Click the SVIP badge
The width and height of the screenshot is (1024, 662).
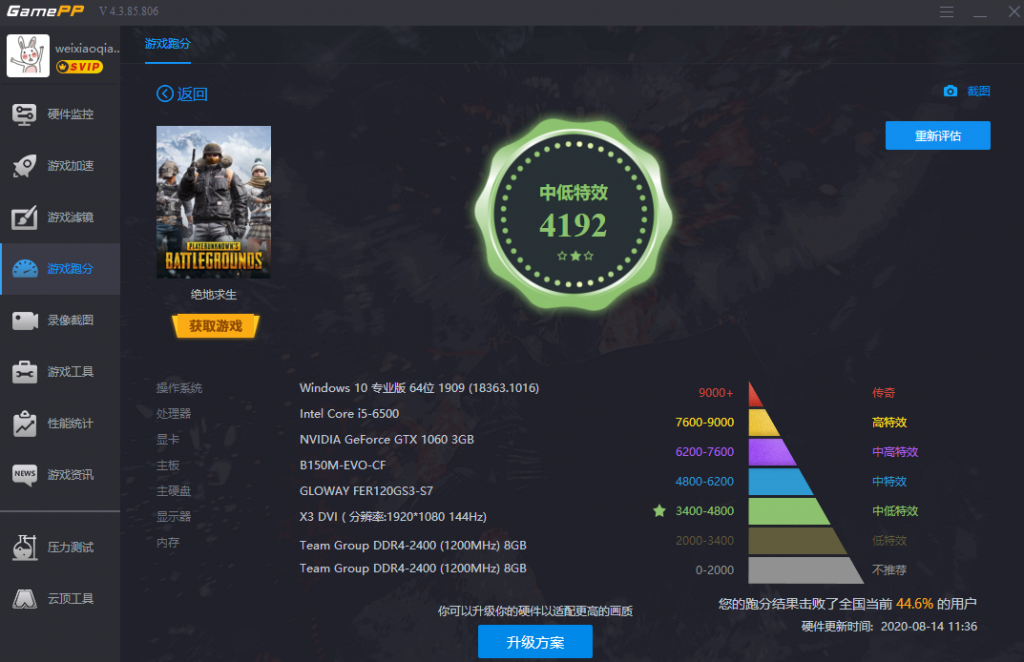(x=79, y=67)
